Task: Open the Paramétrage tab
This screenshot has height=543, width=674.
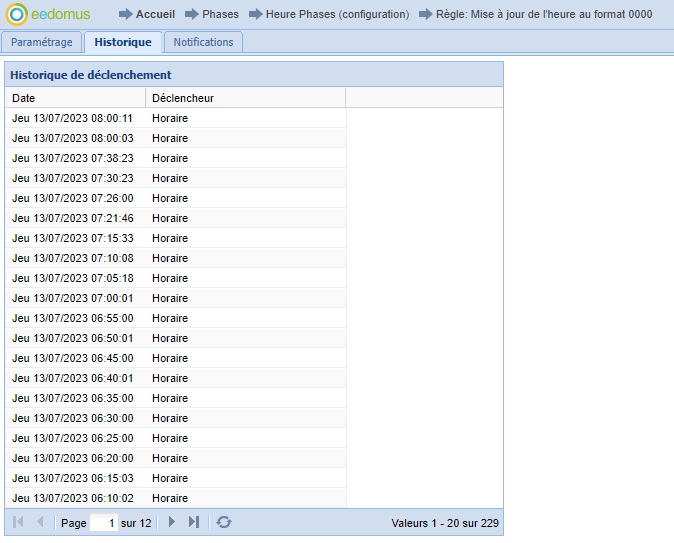Action: tap(42, 42)
